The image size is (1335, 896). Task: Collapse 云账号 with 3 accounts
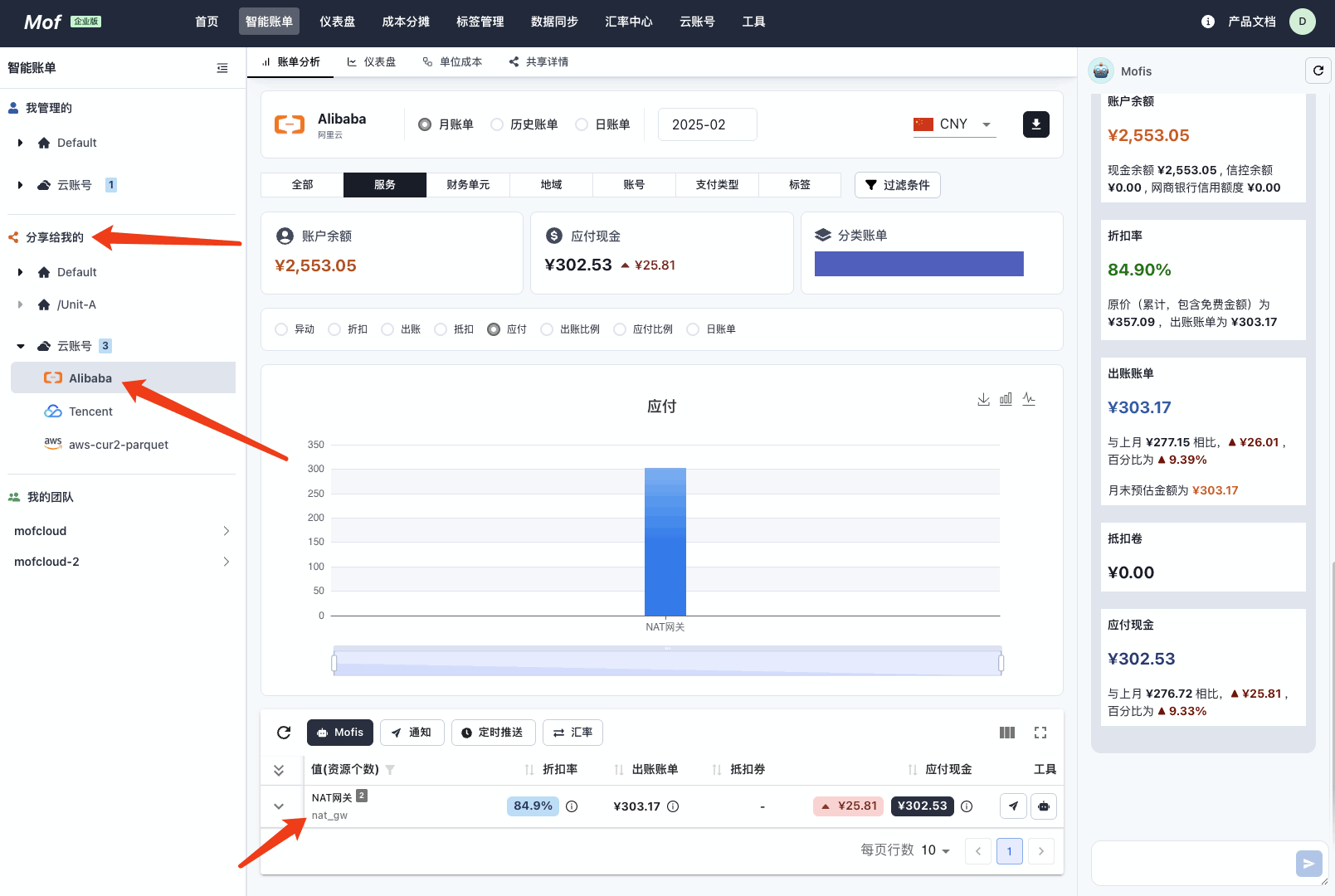click(x=20, y=346)
